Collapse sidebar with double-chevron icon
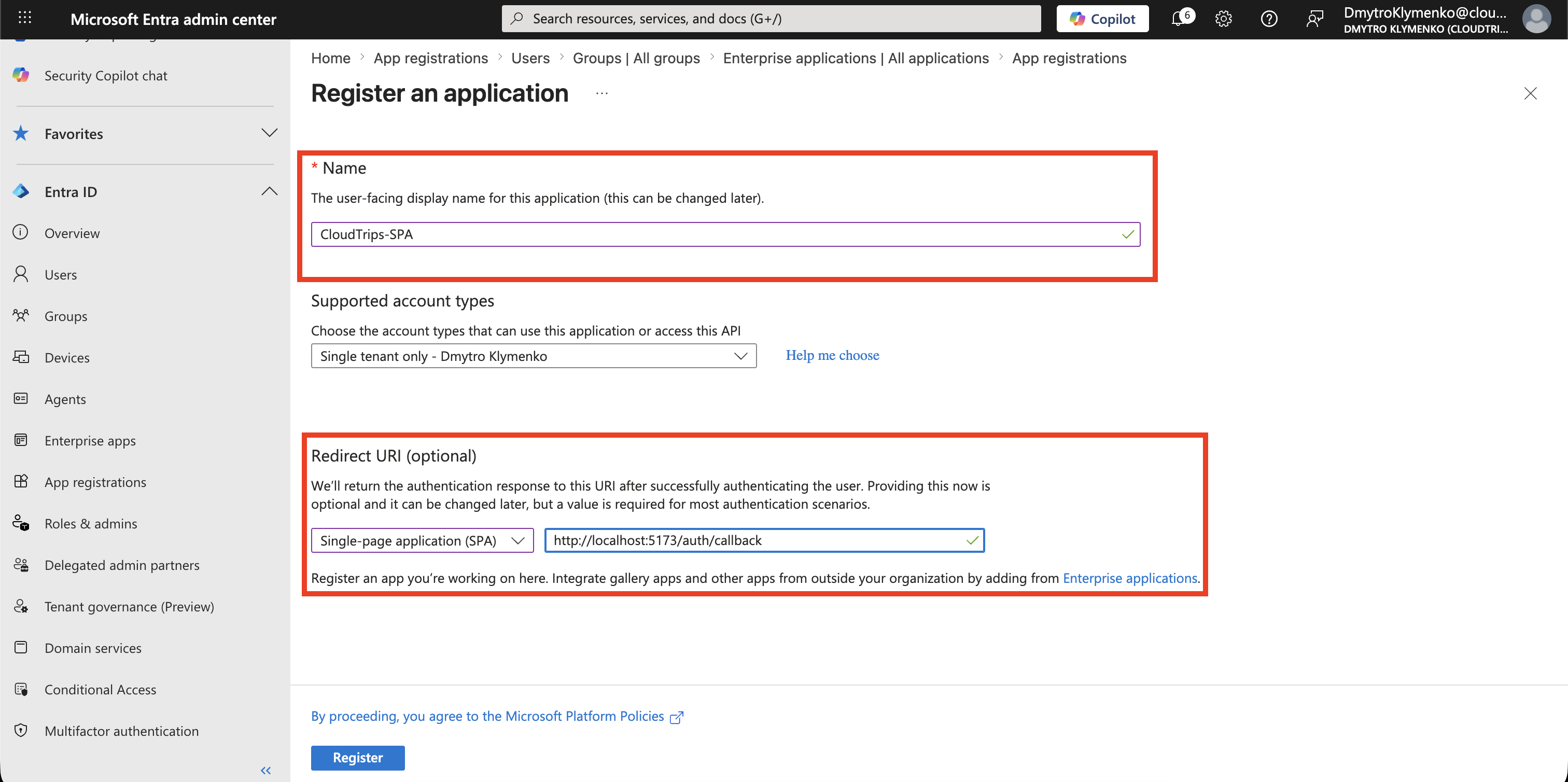The width and height of the screenshot is (1568, 782). click(265, 771)
